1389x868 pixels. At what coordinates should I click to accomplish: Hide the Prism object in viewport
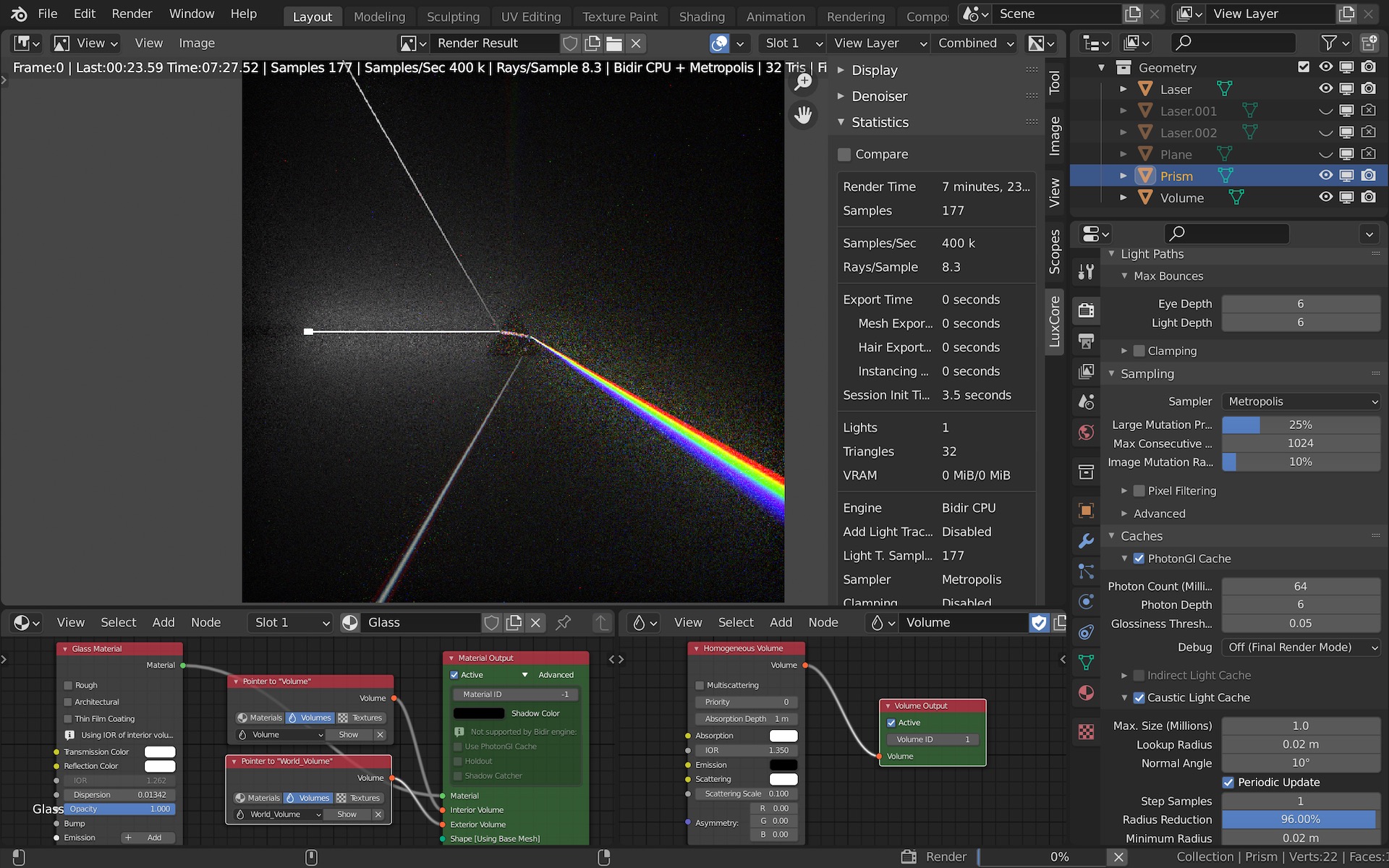(1325, 176)
